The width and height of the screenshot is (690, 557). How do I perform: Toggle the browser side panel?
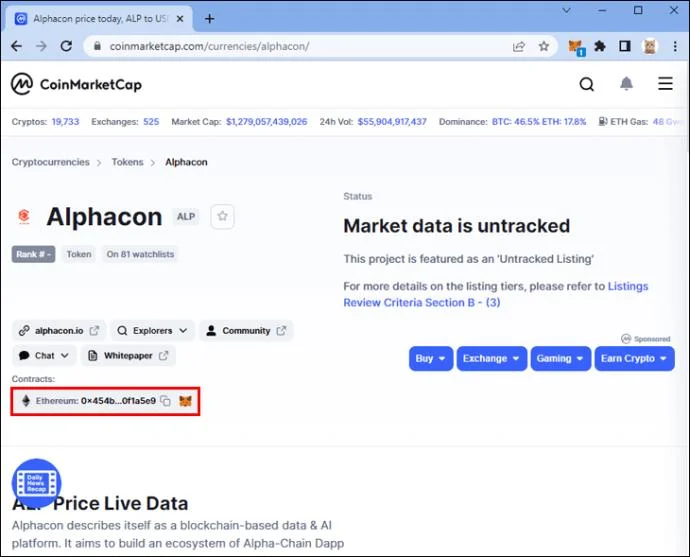[x=625, y=46]
